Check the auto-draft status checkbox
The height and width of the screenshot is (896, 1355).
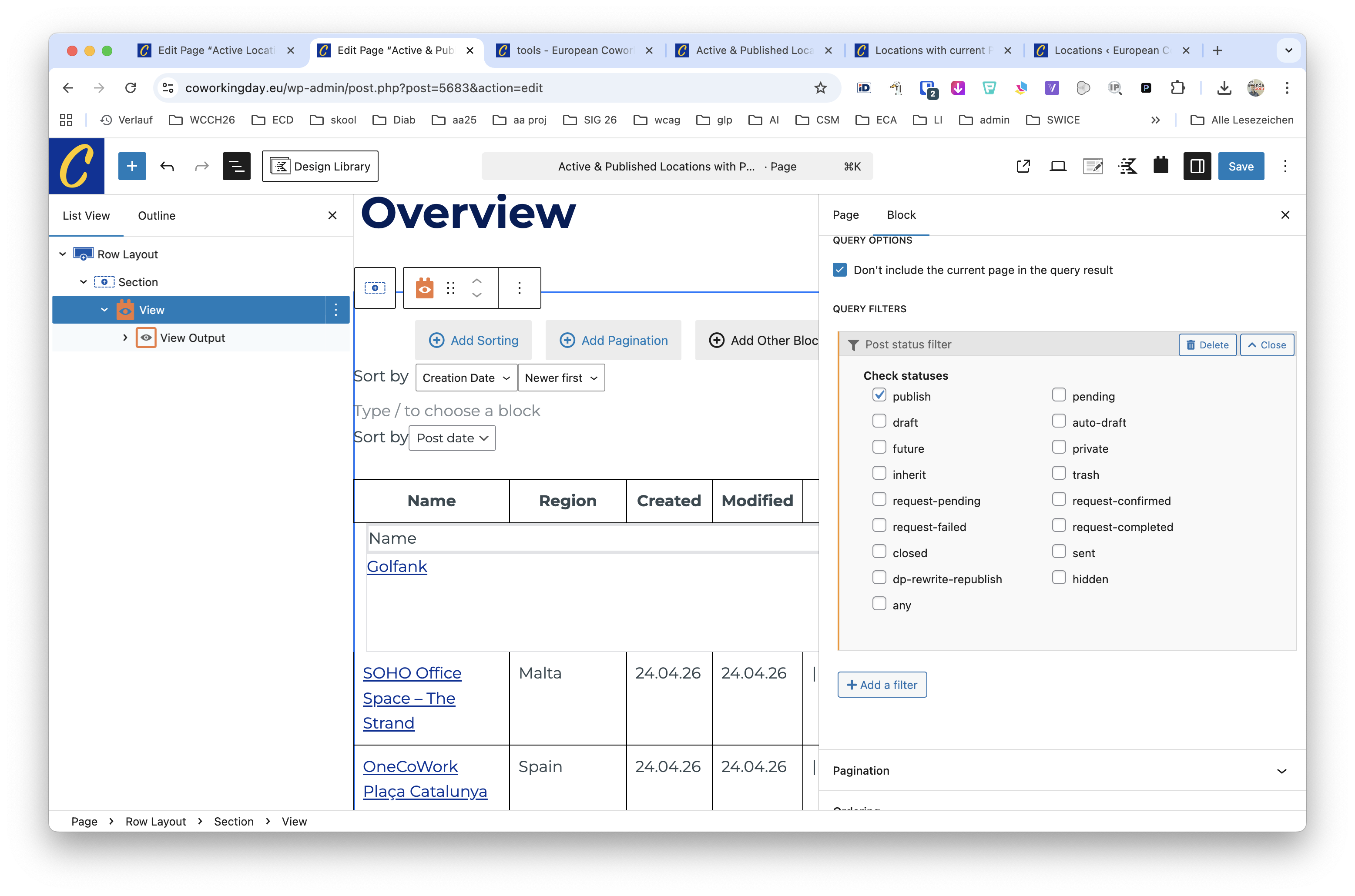pyautogui.click(x=1058, y=421)
